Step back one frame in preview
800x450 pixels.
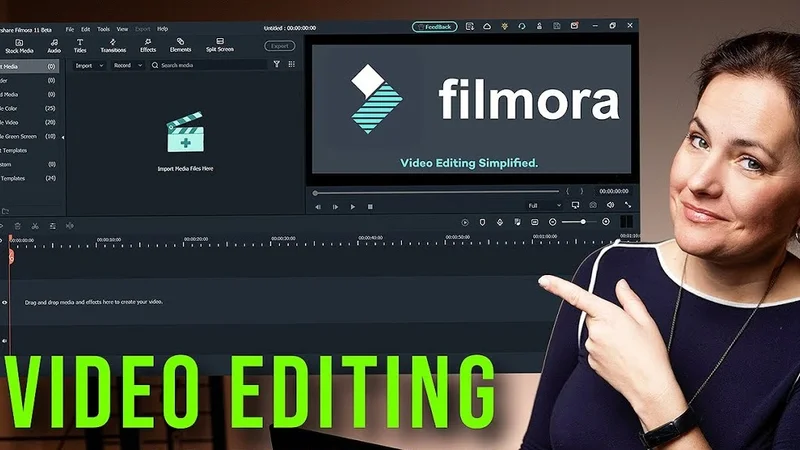[x=318, y=207]
